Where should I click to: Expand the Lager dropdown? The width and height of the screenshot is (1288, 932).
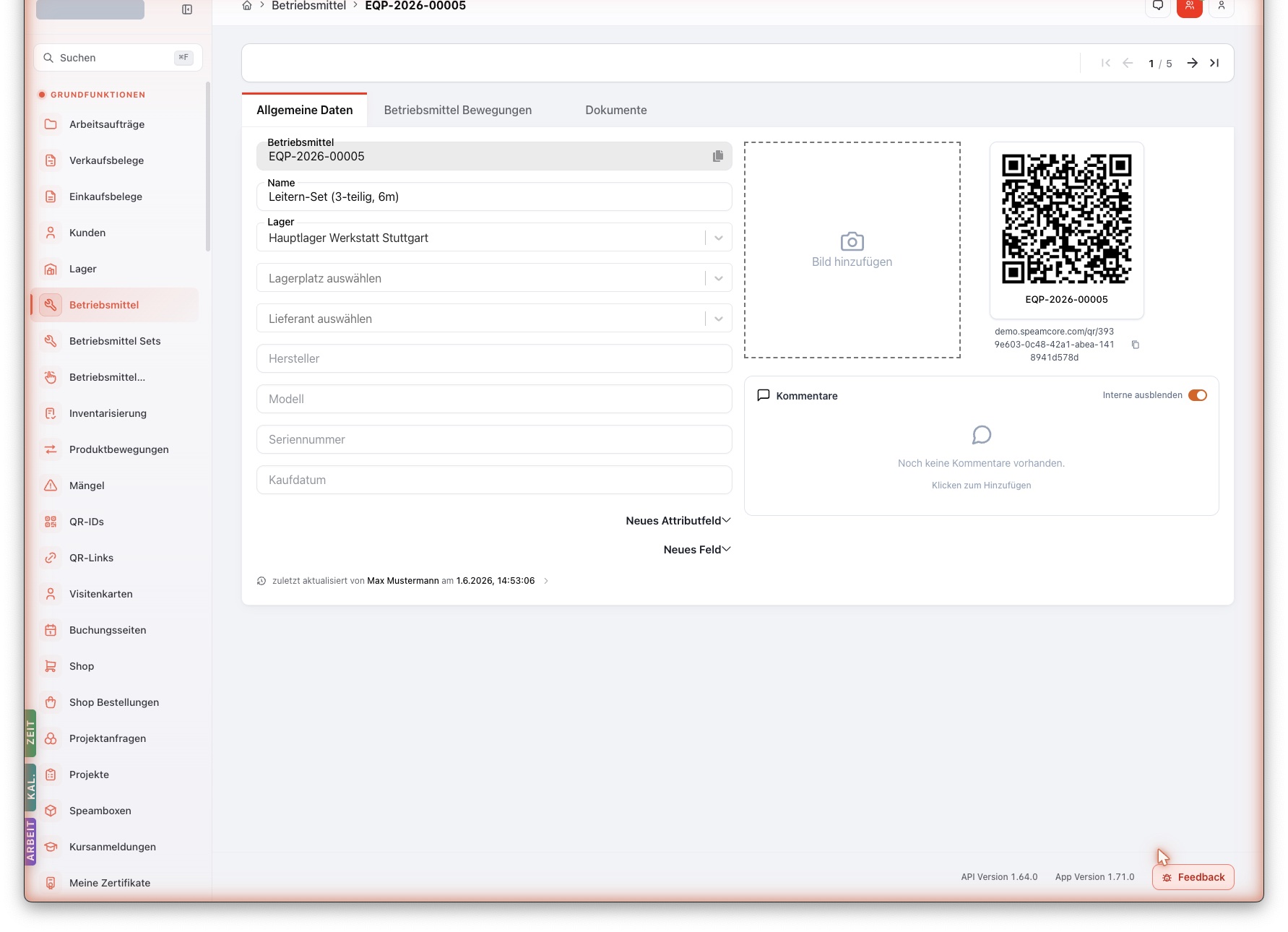719,238
